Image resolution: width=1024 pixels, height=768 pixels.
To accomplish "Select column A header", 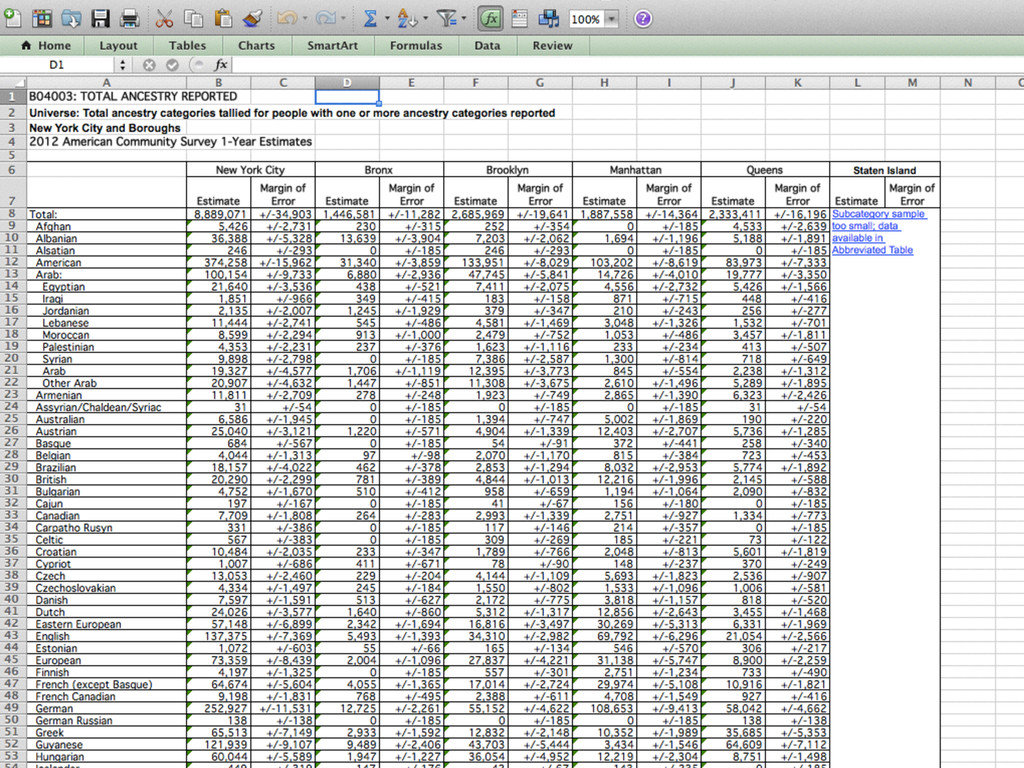I will pos(106,83).
